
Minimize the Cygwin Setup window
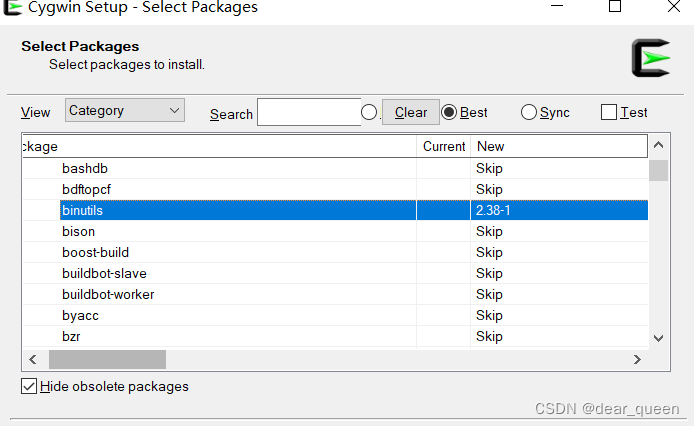click(557, 6)
